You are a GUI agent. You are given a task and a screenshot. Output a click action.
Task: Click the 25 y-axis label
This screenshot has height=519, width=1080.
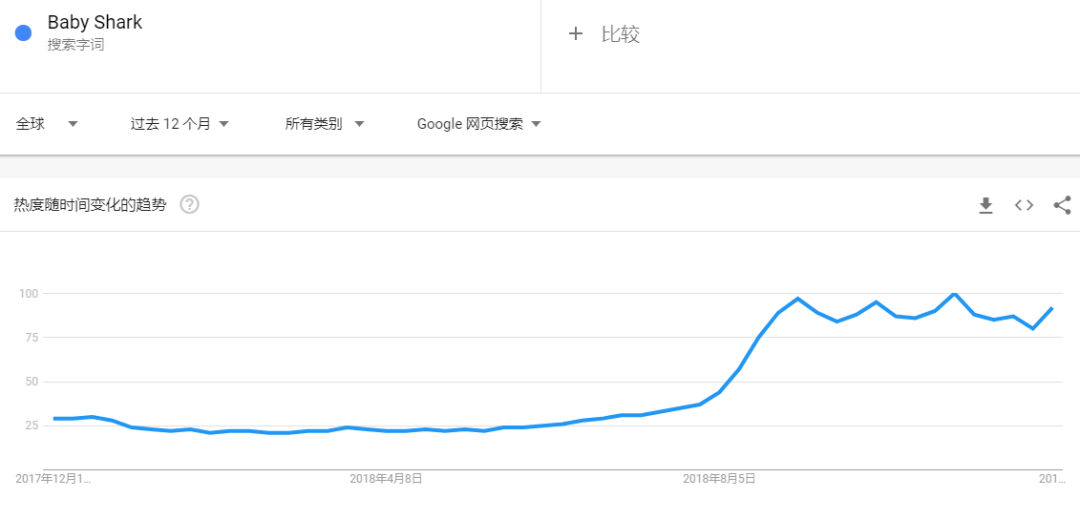(x=30, y=426)
